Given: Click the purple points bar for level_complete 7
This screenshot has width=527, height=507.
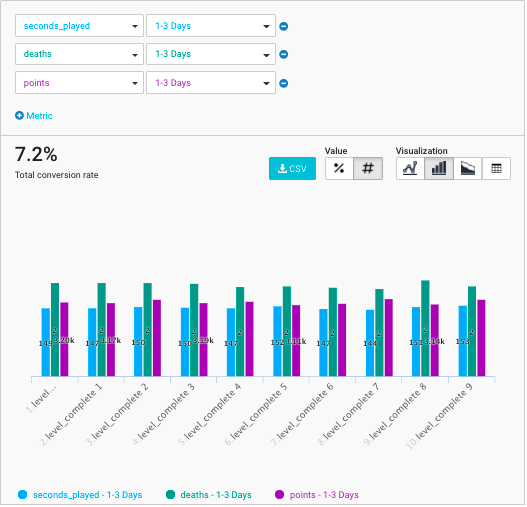Looking at the screenshot, I should (x=390, y=339).
